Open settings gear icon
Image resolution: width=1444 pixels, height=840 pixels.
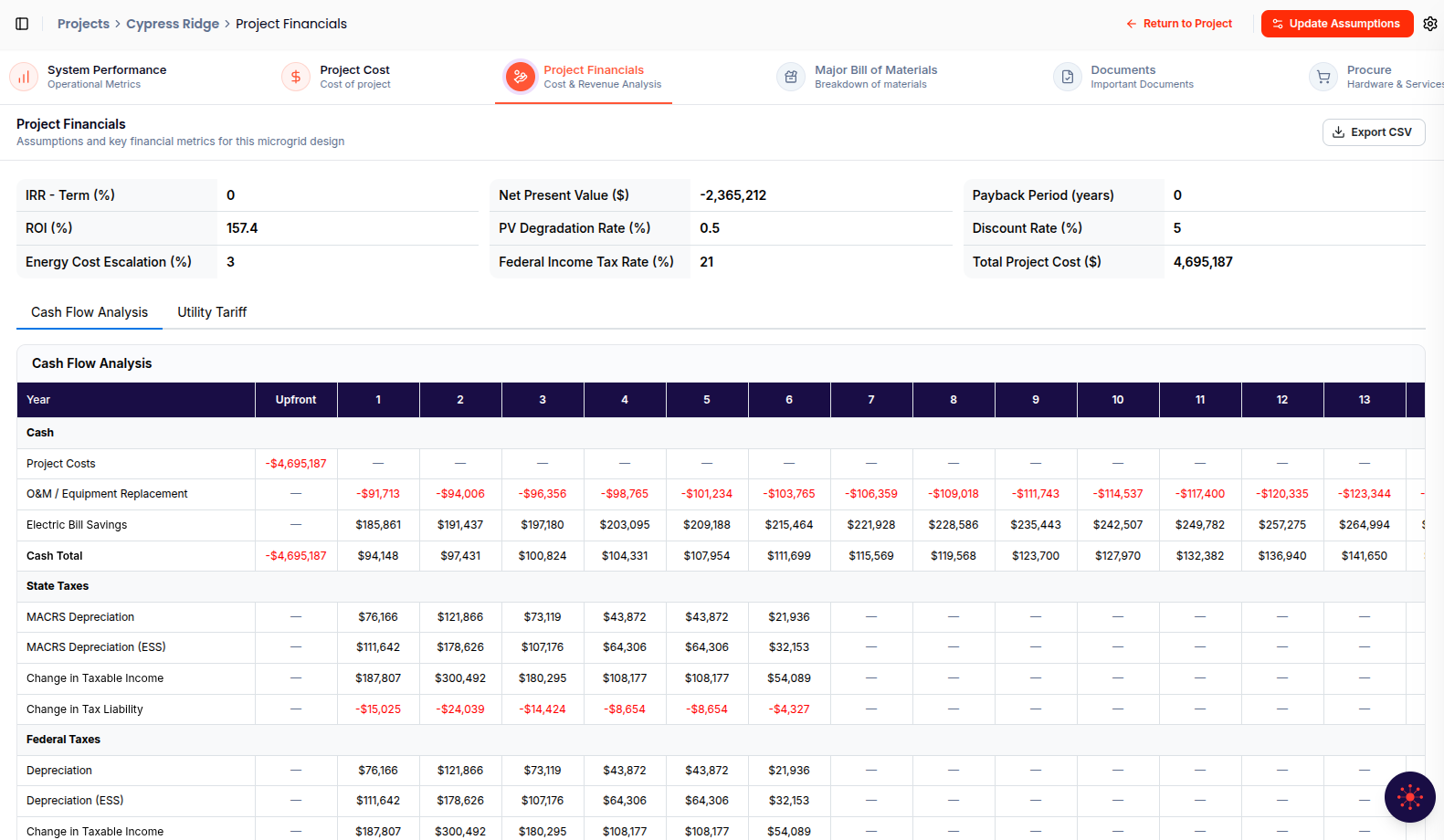click(x=1430, y=24)
